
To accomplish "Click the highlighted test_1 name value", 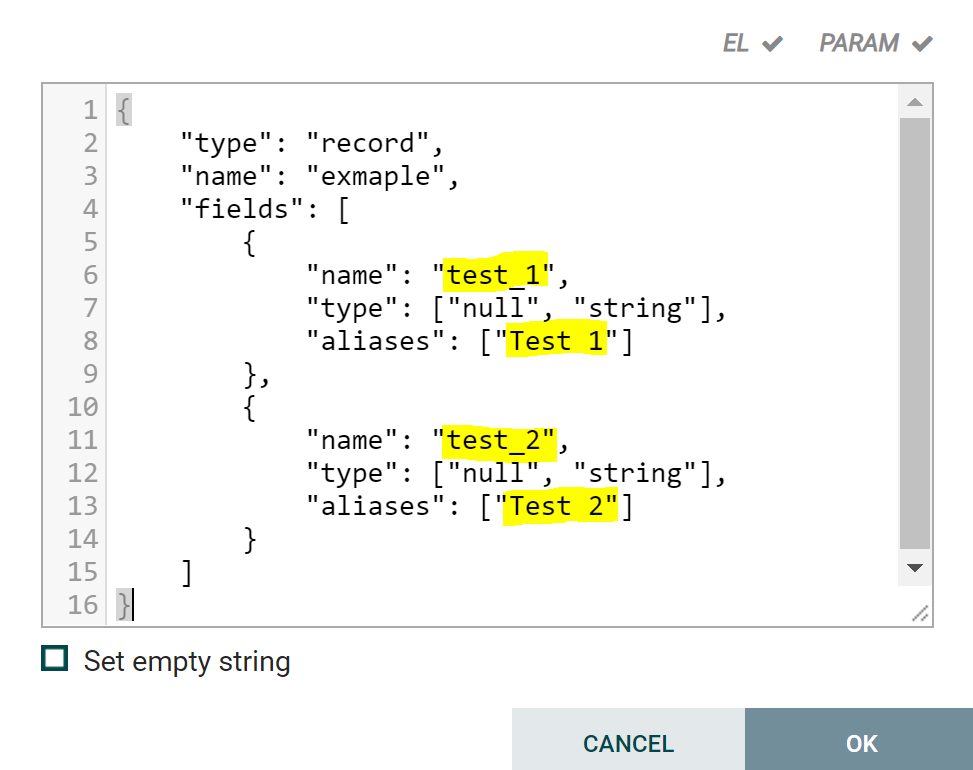I will pos(493,275).
